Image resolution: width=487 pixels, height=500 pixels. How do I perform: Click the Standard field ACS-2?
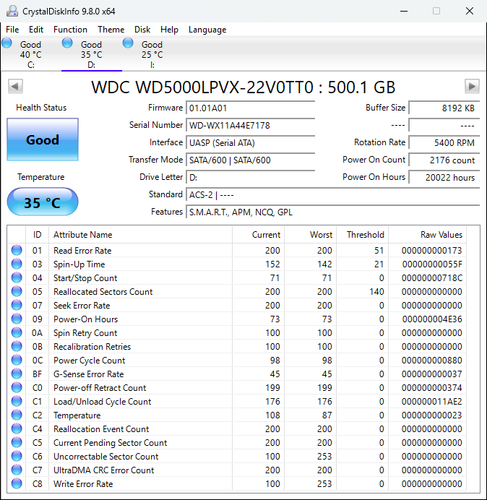click(x=333, y=195)
